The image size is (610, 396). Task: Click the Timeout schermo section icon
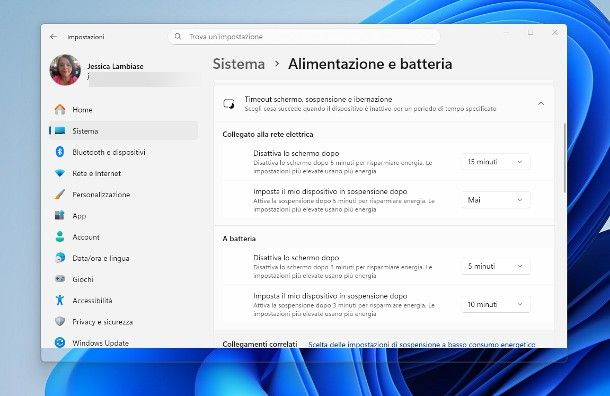click(x=229, y=104)
